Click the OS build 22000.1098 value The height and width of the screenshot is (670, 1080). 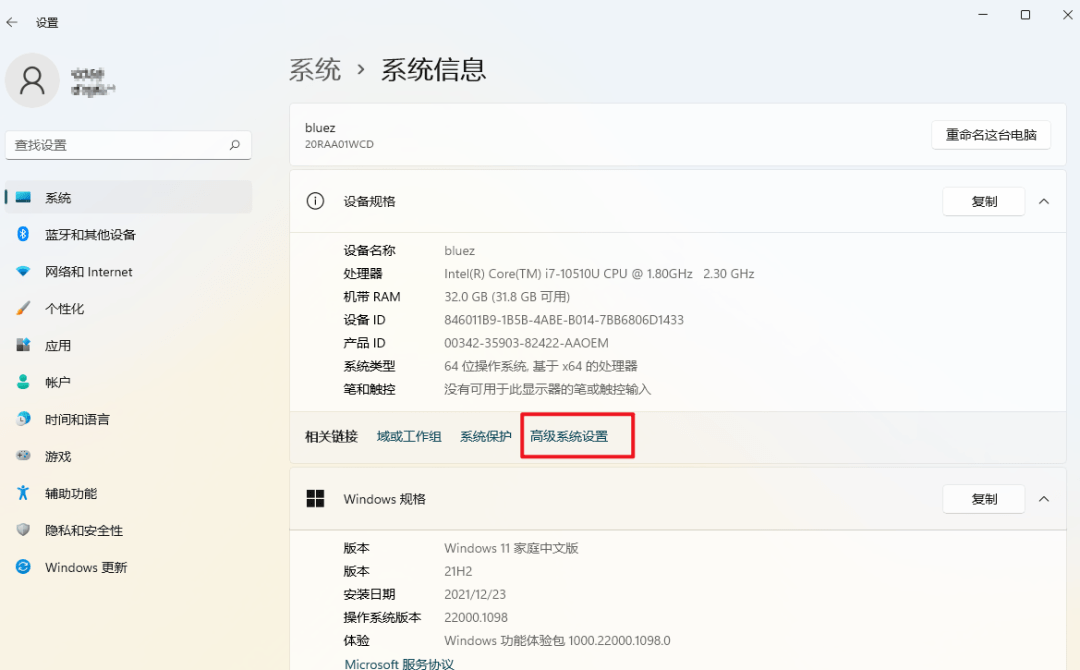[476, 618]
